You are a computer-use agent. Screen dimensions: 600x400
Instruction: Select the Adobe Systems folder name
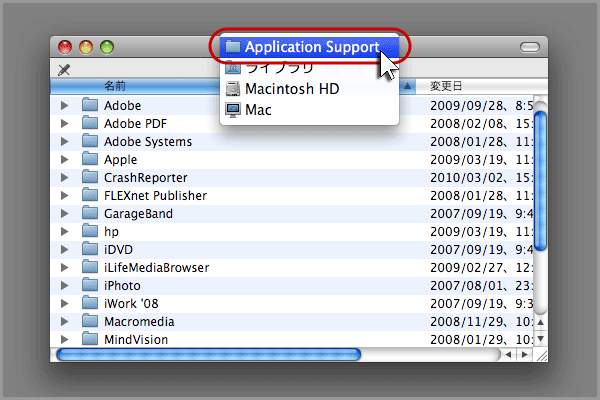tap(148, 142)
